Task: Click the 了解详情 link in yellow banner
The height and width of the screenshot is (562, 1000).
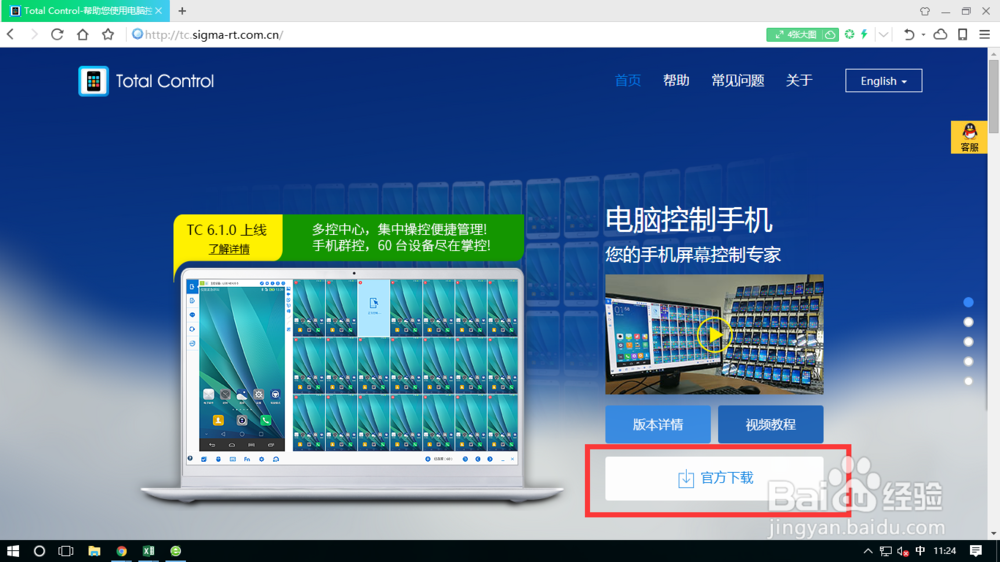Action: pos(229,249)
